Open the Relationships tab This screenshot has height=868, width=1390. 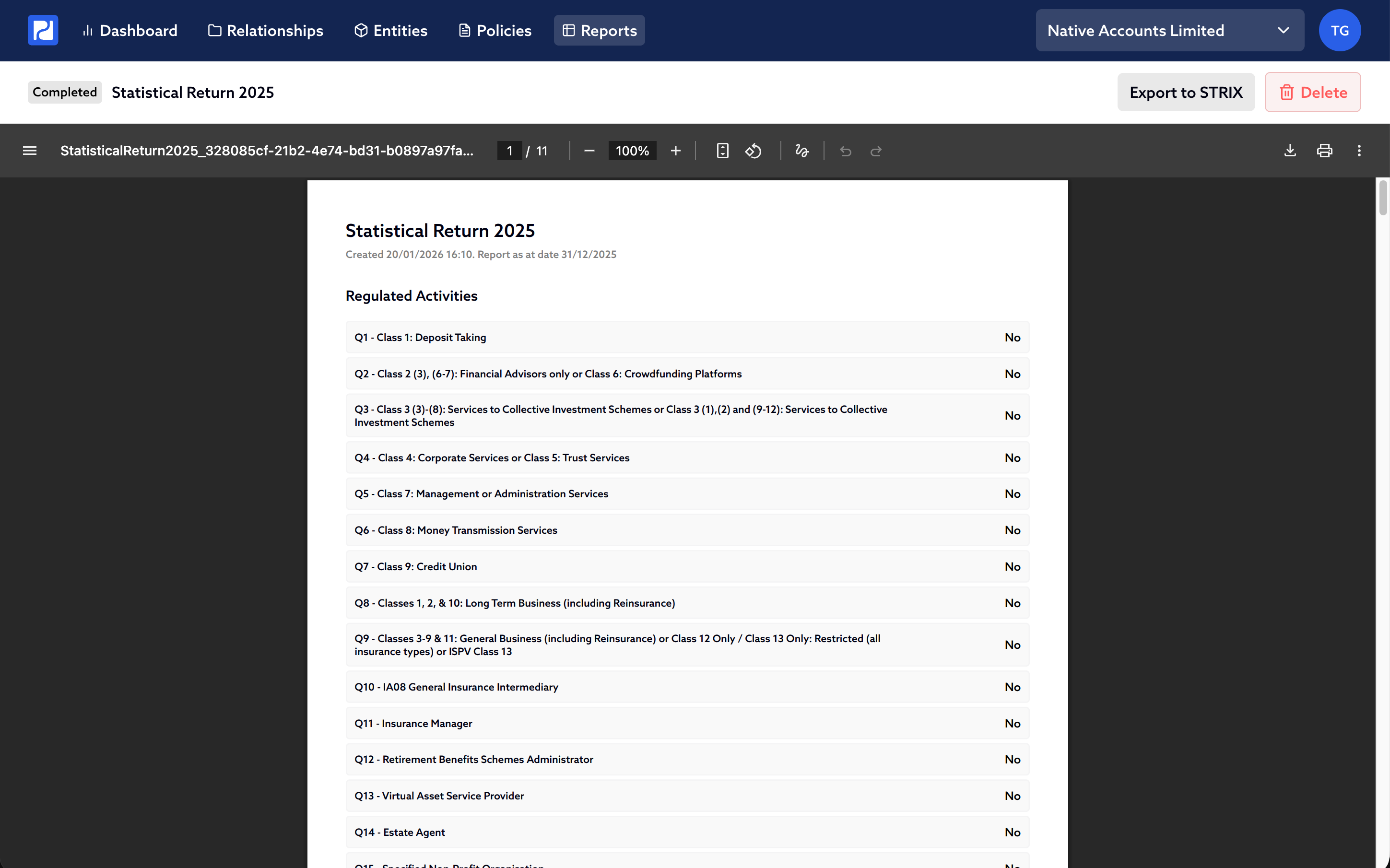click(x=265, y=30)
